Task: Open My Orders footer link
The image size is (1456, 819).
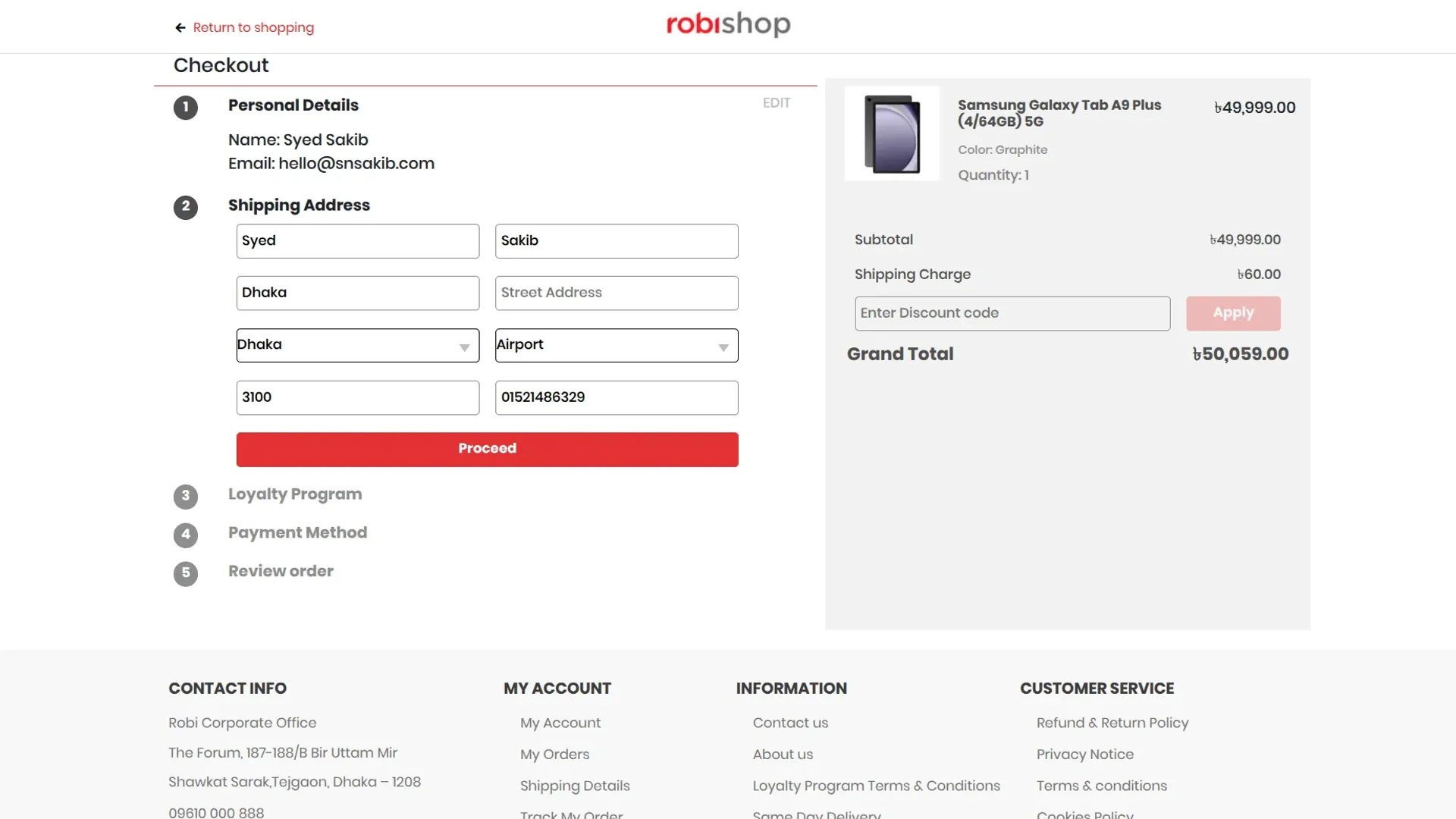Action: [x=554, y=755]
